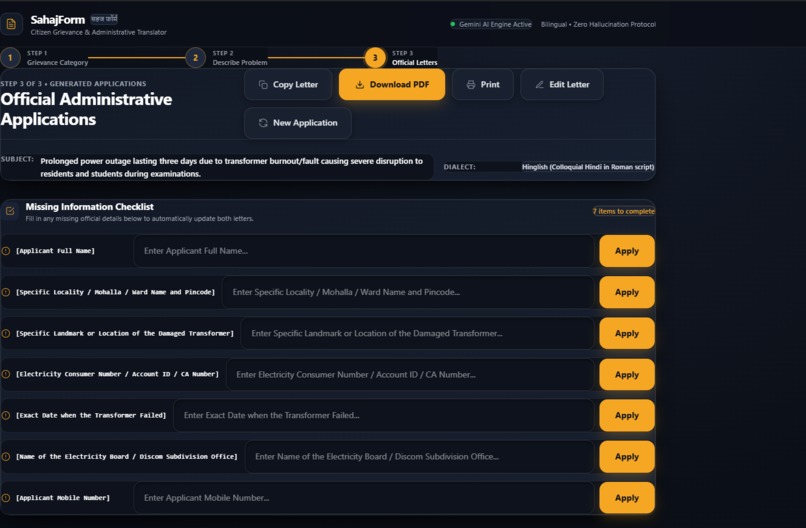Focus the Applicant Mobile Number input
This screenshot has width=806, height=528.
pyautogui.click(x=364, y=498)
